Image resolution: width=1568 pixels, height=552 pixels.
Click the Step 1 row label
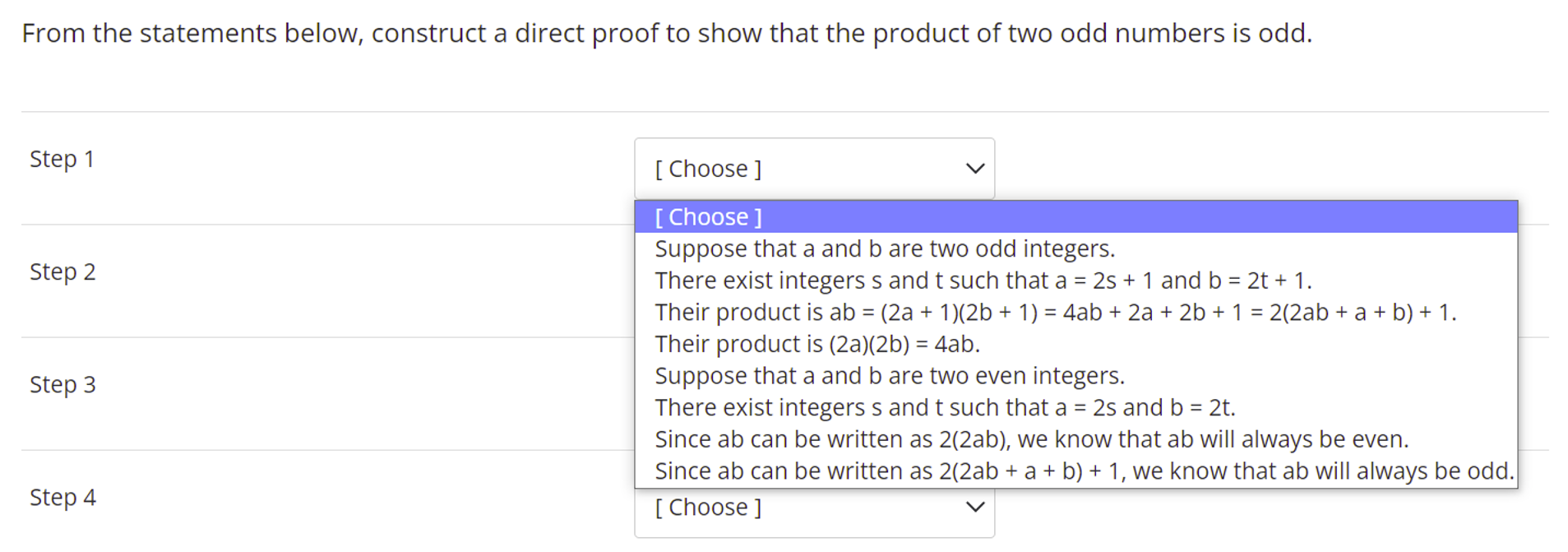61,159
